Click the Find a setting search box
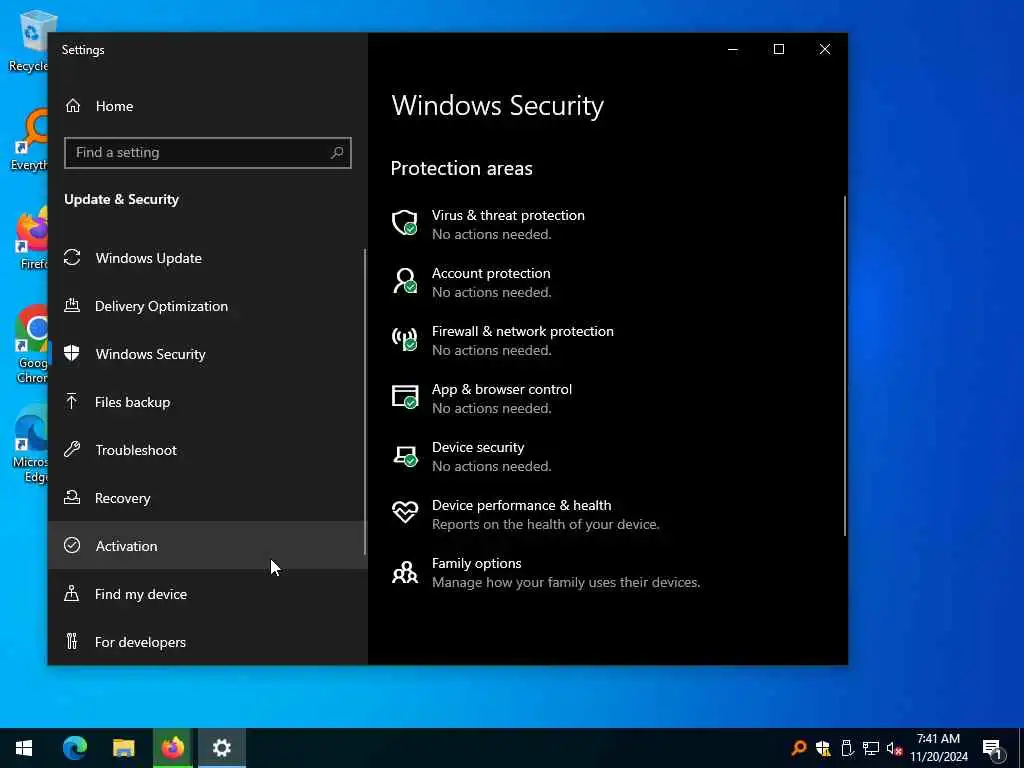The height and width of the screenshot is (768, 1024). [x=208, y=152]
